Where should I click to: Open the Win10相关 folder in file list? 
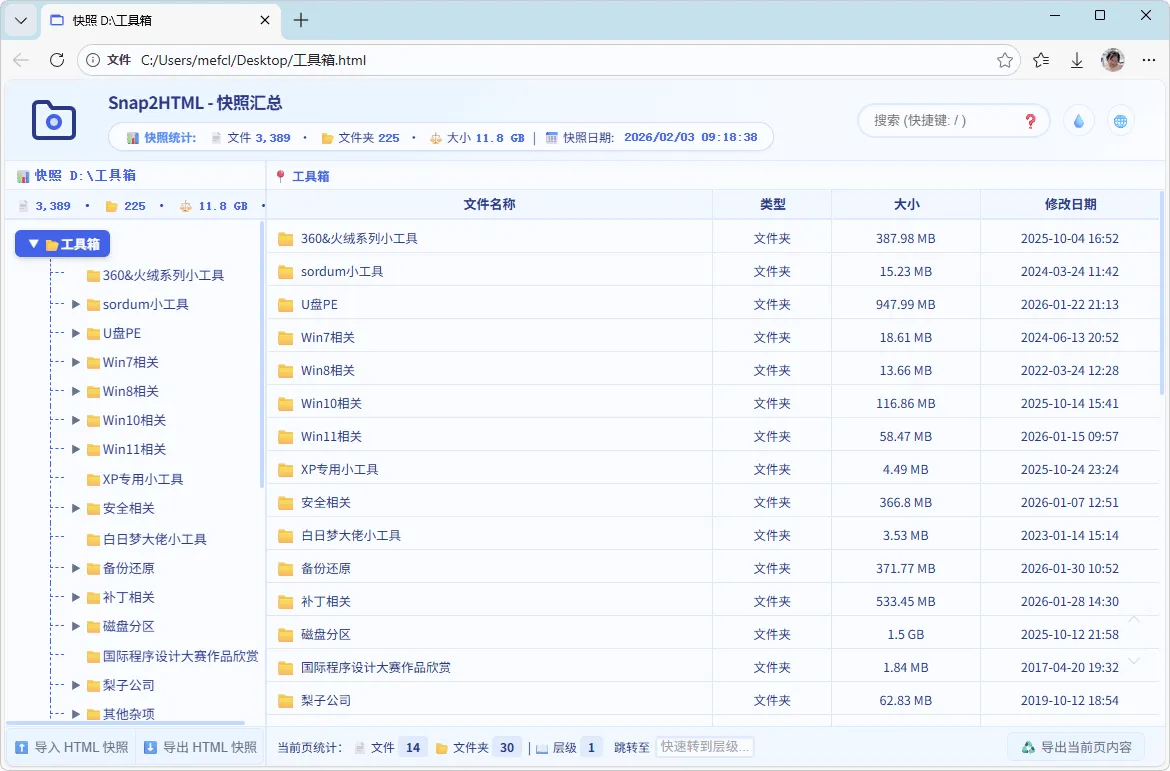click(x=331, y=404)
